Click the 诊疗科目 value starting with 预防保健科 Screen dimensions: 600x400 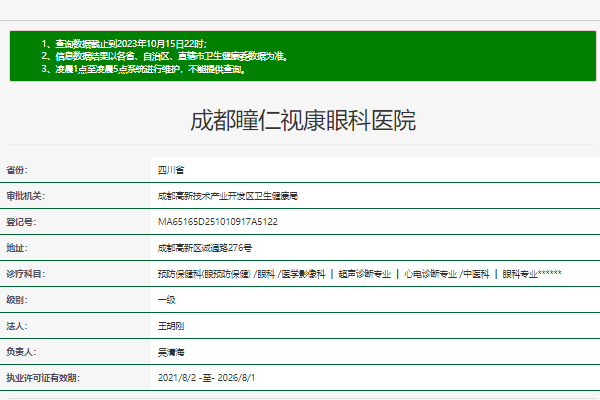point(359,274)
